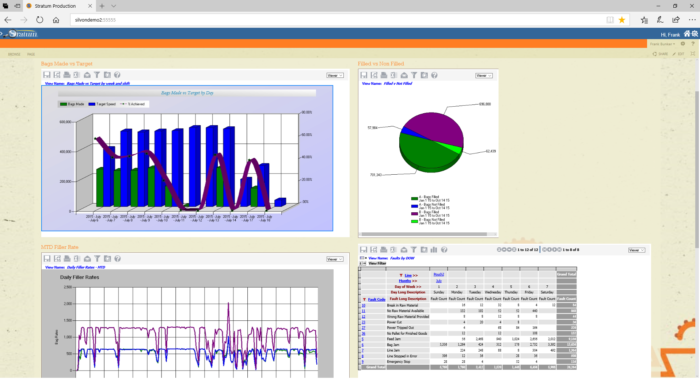The image size is (700, 380).
Task: Save the MTD Filler Rate view
Action: click(x=47, y=259)
